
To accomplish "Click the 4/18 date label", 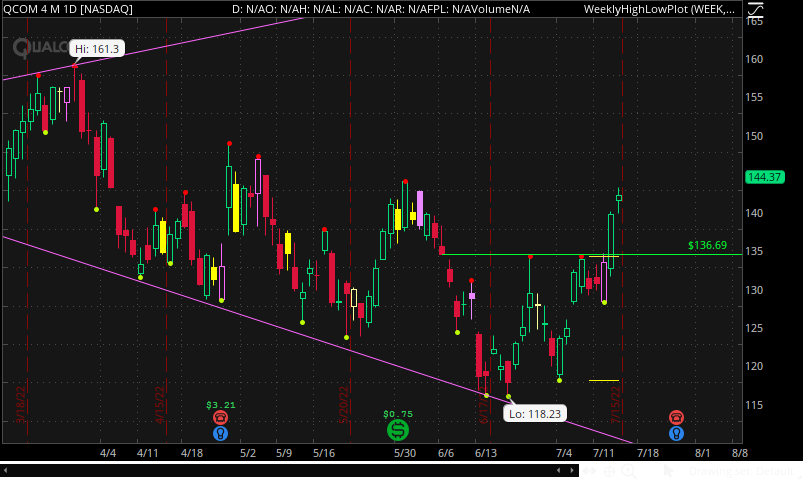I will point(192,453).
